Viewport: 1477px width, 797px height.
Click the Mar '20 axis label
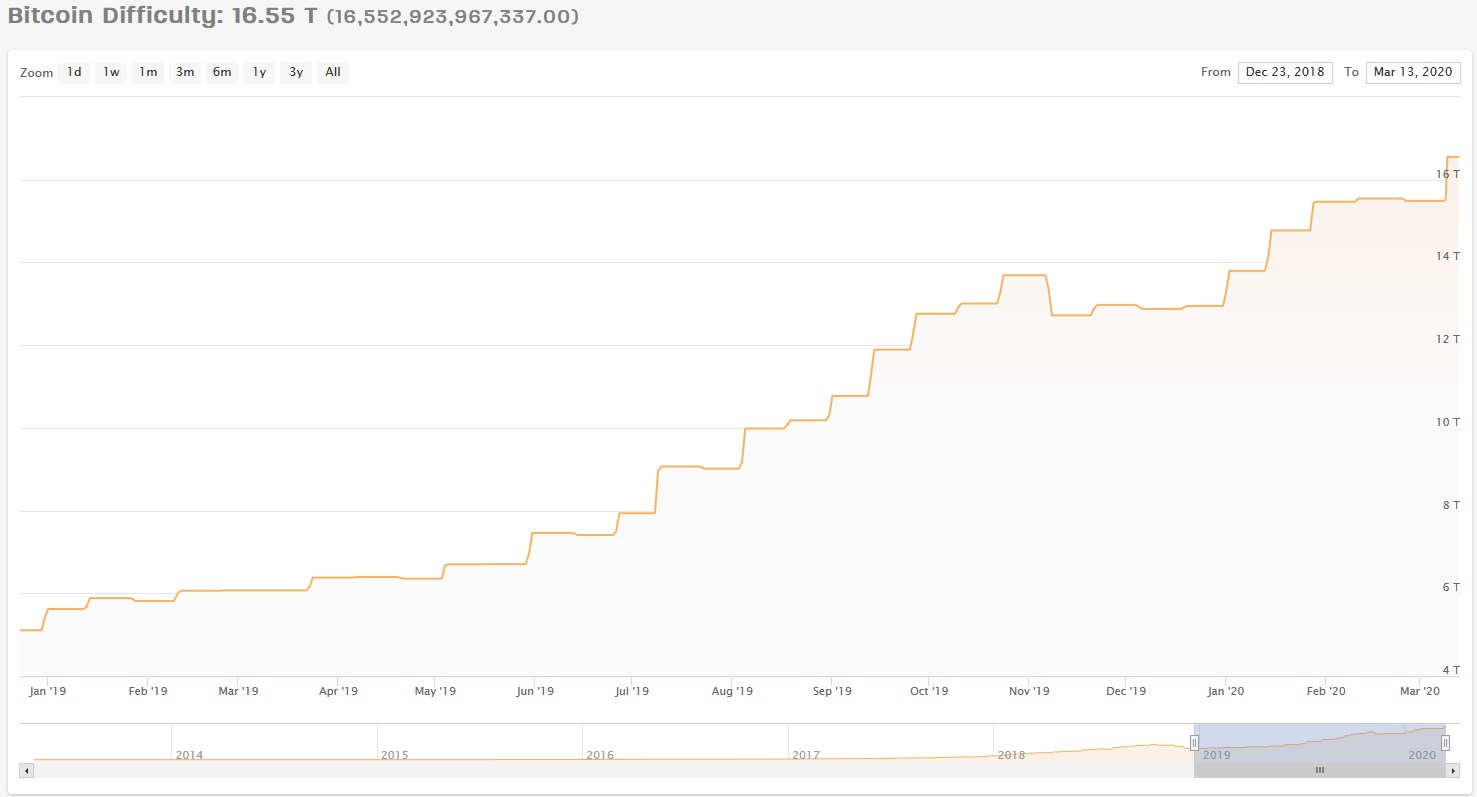[x=1420, y=691]
